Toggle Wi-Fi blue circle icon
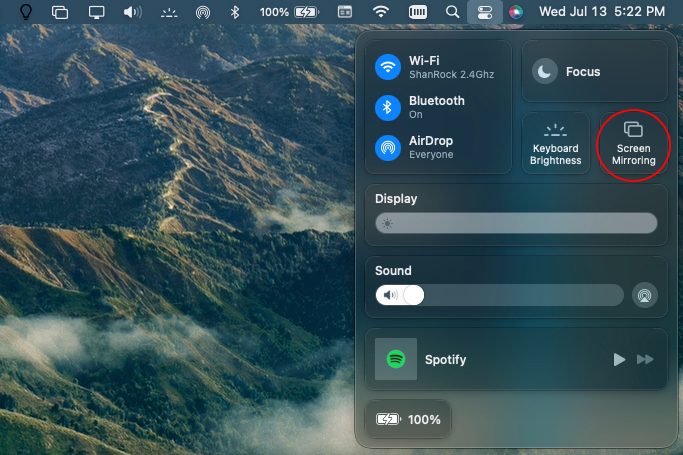Viewport: 683px width, 455px height. (x=388, y=67)
